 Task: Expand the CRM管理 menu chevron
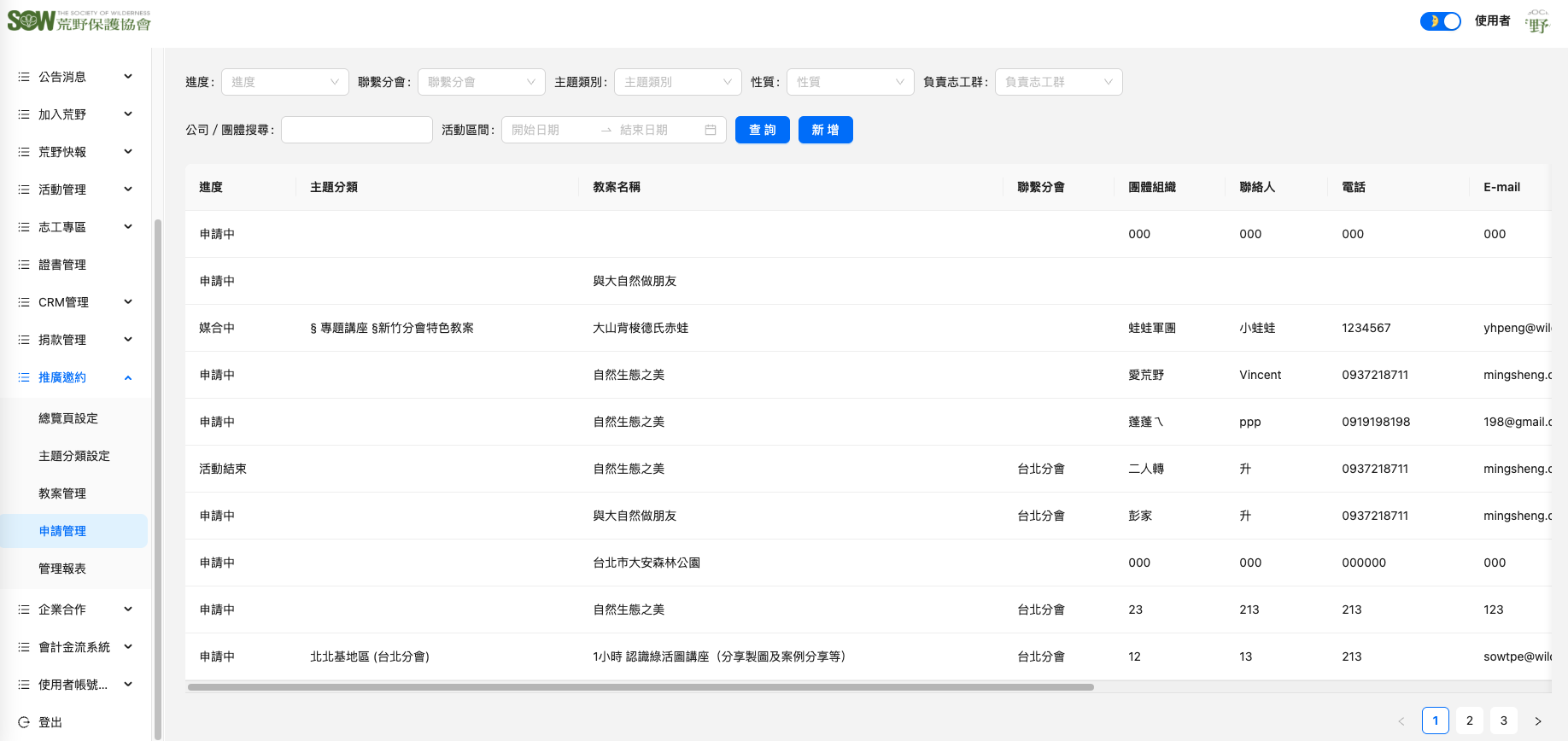[128, 302]
